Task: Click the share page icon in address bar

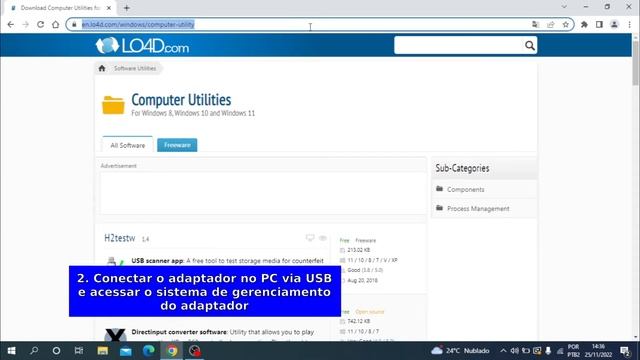Action: coord(551,24)
